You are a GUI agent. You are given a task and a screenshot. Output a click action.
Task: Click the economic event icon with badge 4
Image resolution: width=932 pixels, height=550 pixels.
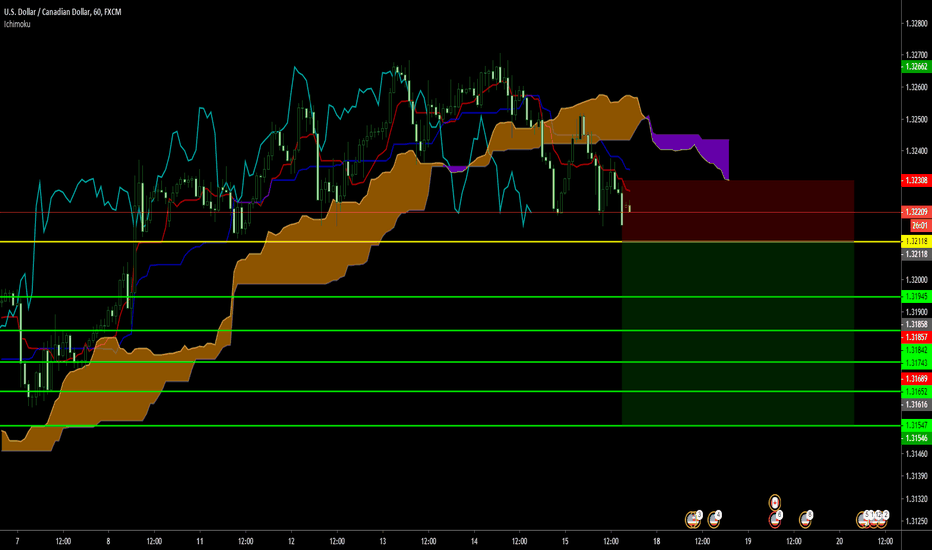(716, 518)
